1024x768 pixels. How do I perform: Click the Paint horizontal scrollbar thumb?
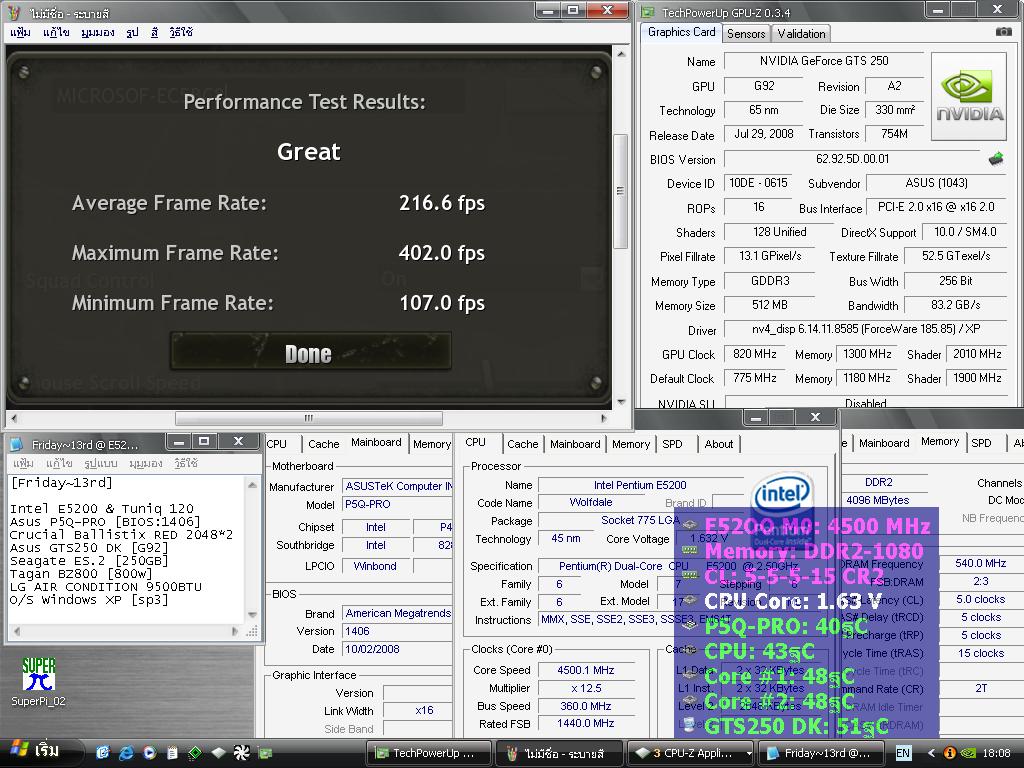[308, 418]
